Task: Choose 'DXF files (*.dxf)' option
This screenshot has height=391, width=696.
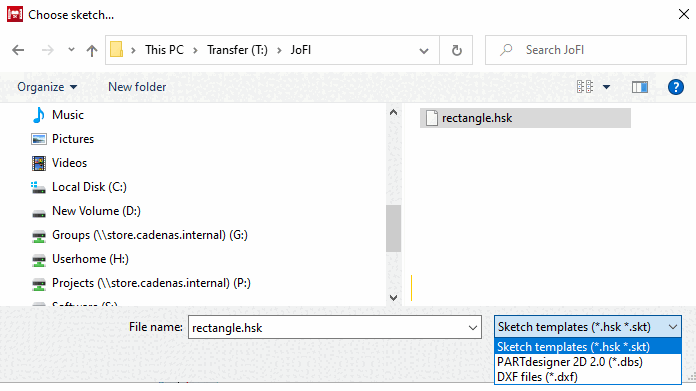Action: click(588, 377)
